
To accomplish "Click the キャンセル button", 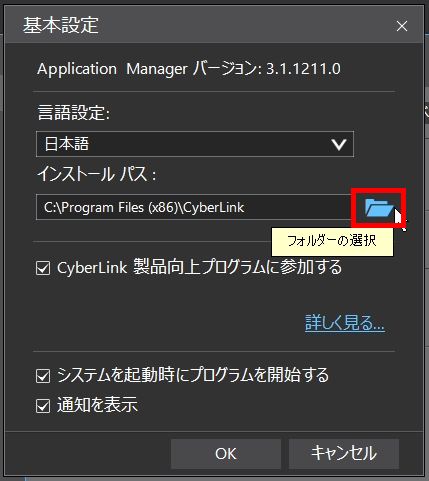I will (x=344, y=454).
